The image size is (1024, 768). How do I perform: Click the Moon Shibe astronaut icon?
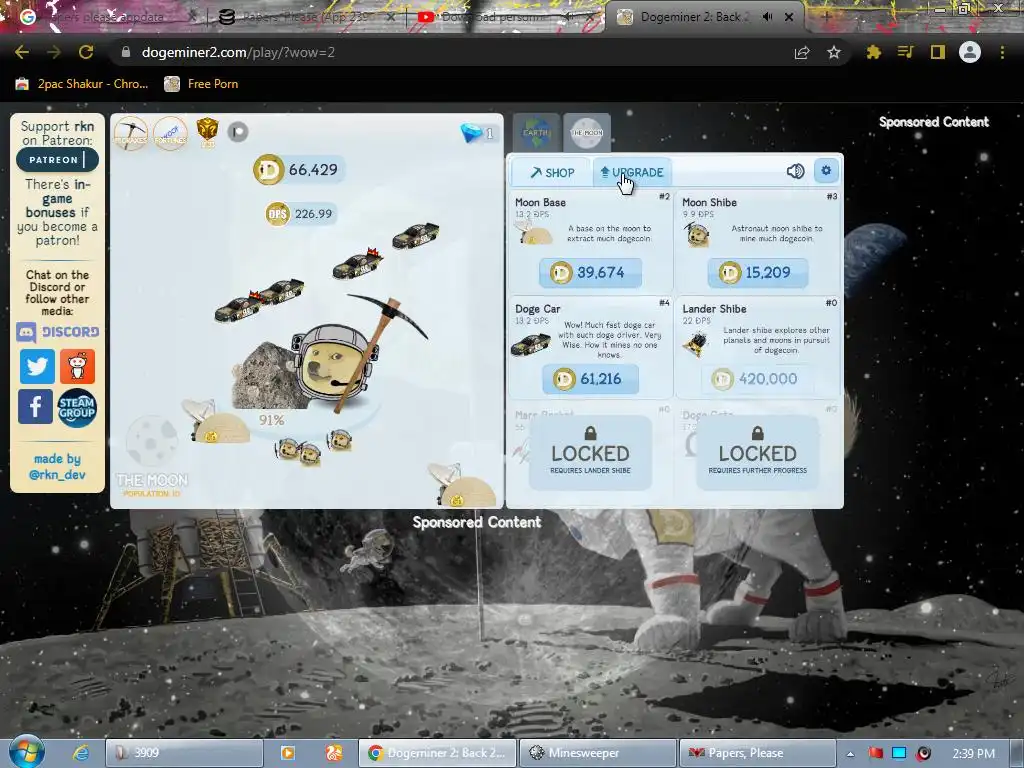tap(697, 234)
